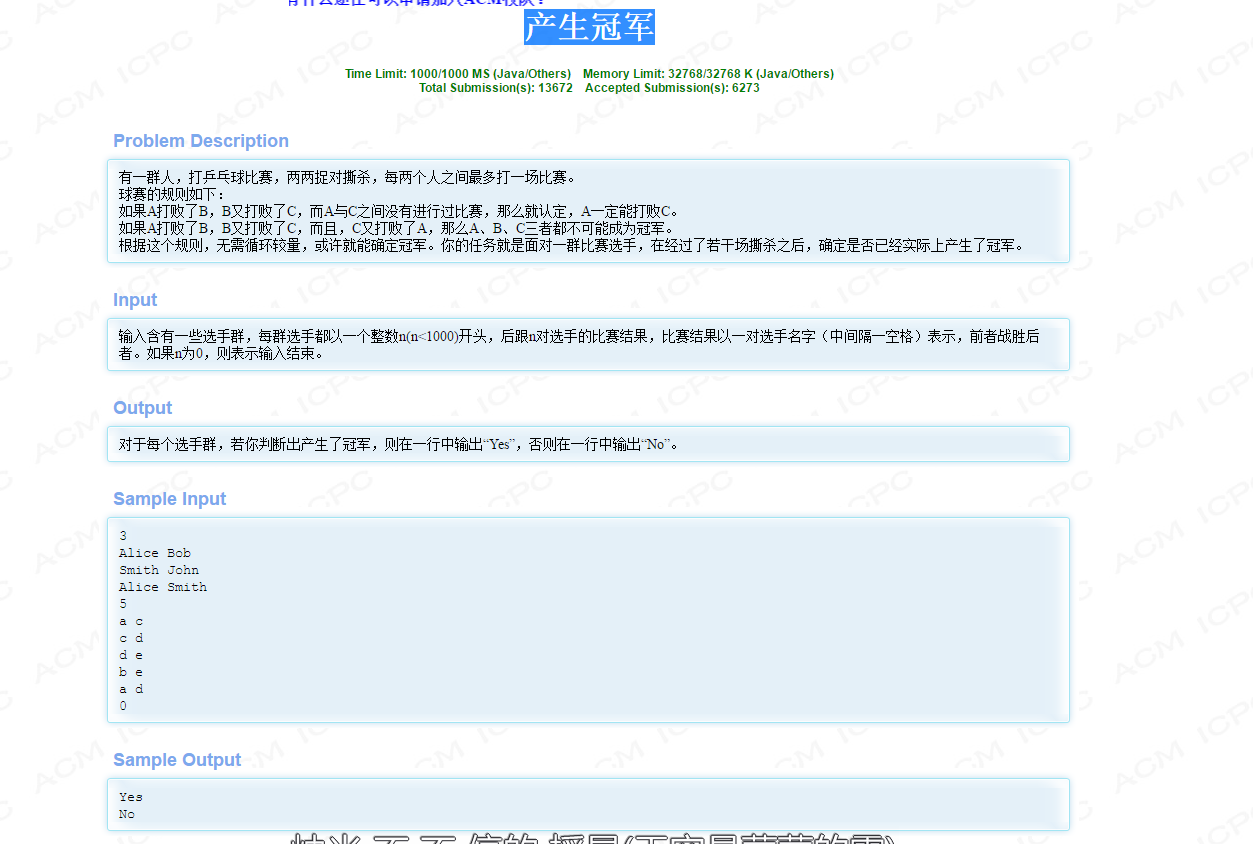This screenshot has width=1253, height=844.
Task: Click the sample line Alice Smith
Action: pyautogui.click(x=163, y=587)
